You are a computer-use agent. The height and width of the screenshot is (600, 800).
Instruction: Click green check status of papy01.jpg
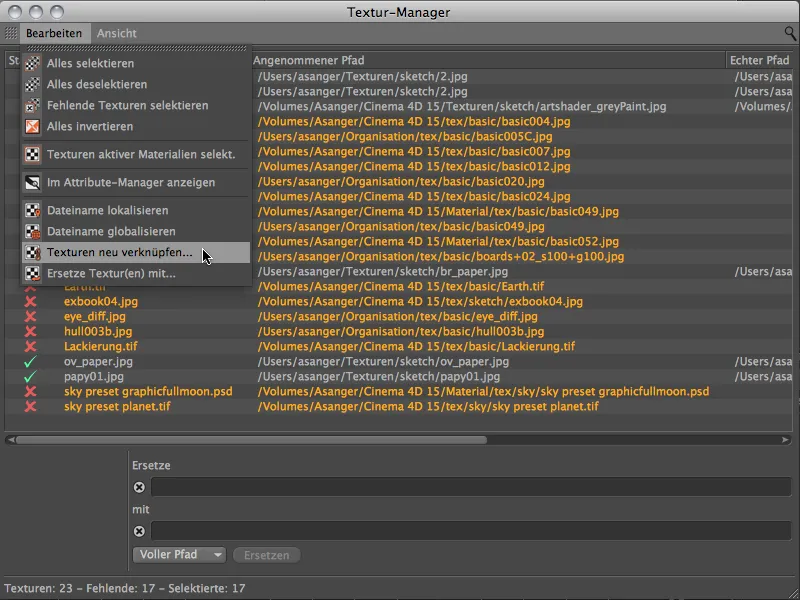pos(31,377)
